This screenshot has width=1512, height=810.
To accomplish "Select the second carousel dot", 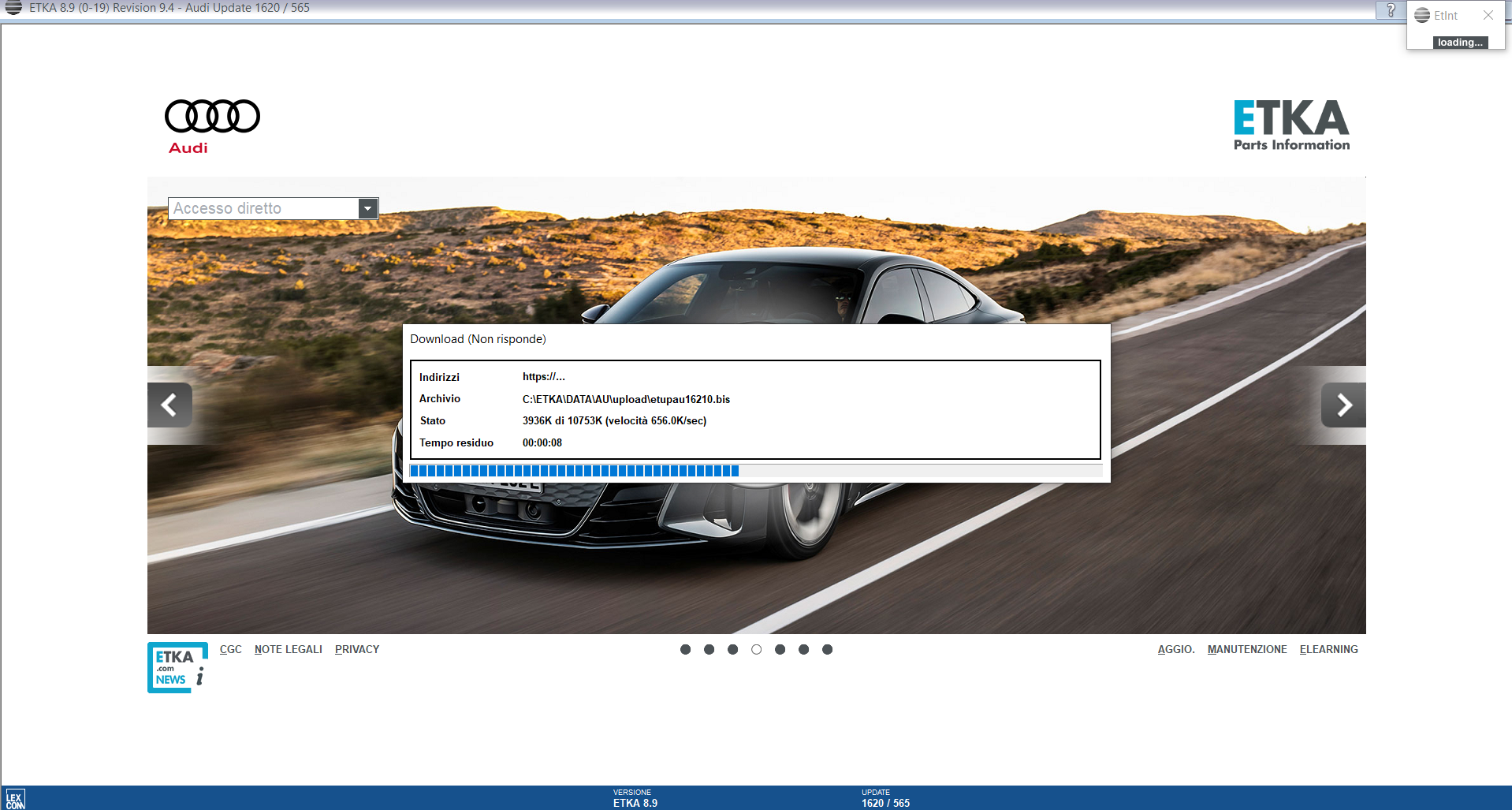I will (x=709, y=649).
